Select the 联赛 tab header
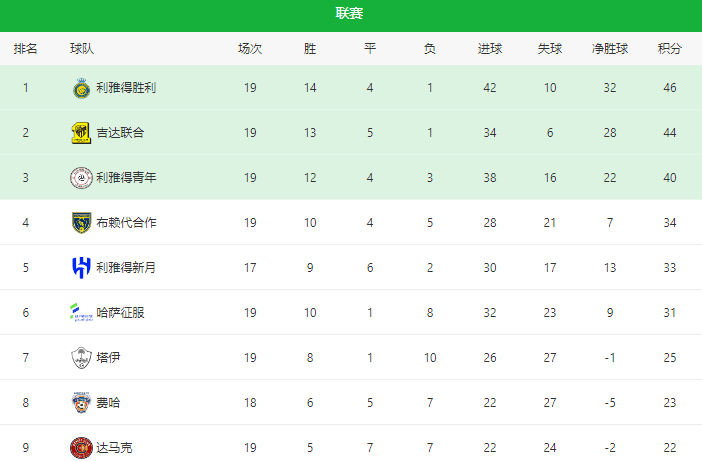The height and width of the screenshot is (461, 703). coord(349,13)
